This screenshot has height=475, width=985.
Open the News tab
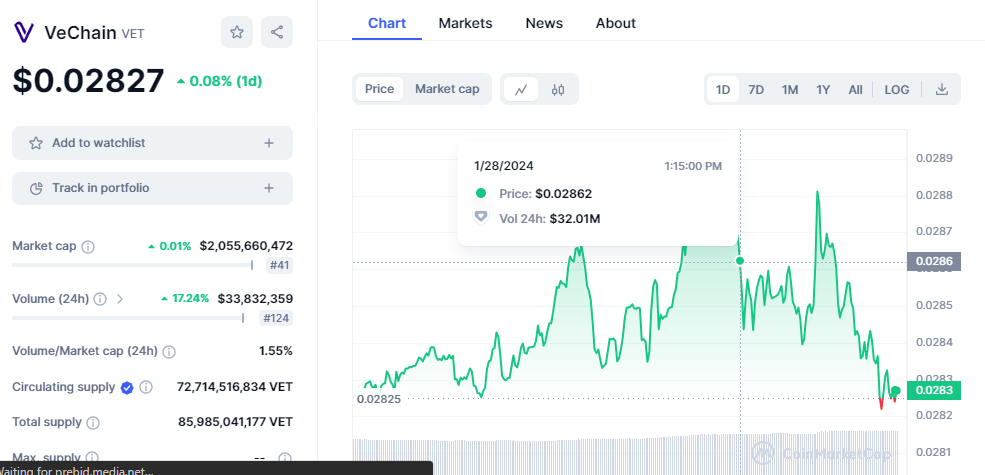[x=544, y=23]
